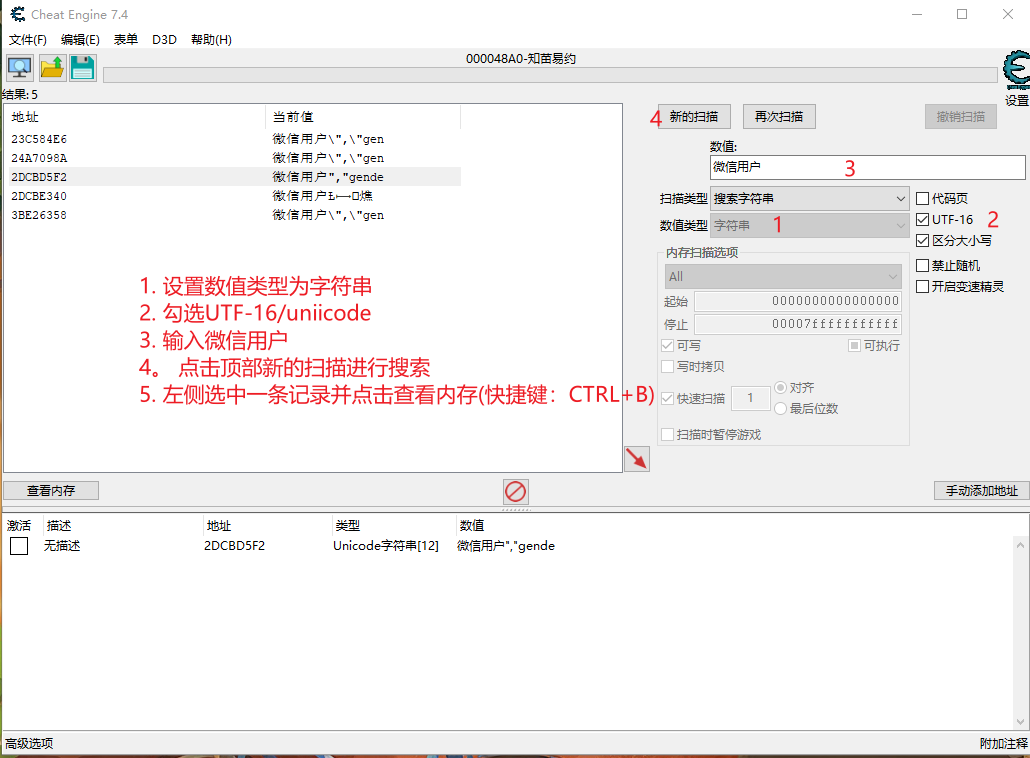Click the fast scan alignment value field
Viewport: 1030px width, 758px height.
tap(750, 398)
